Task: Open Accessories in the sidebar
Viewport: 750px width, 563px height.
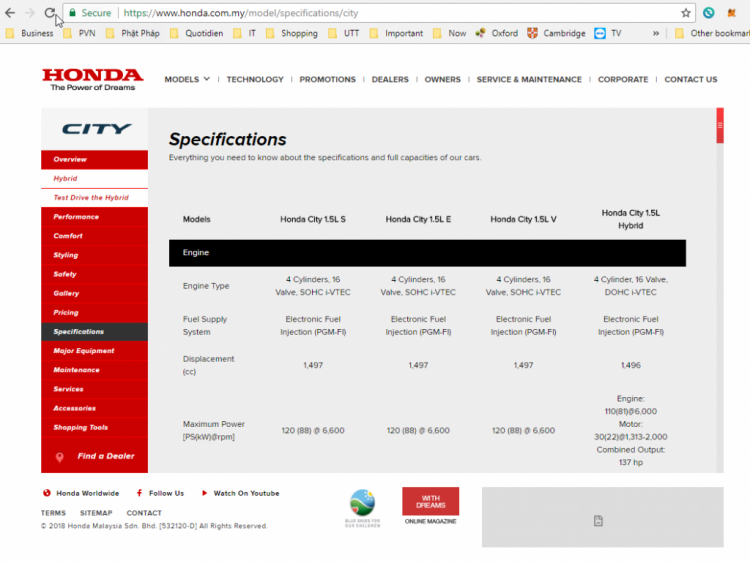Action: [94, 408]
